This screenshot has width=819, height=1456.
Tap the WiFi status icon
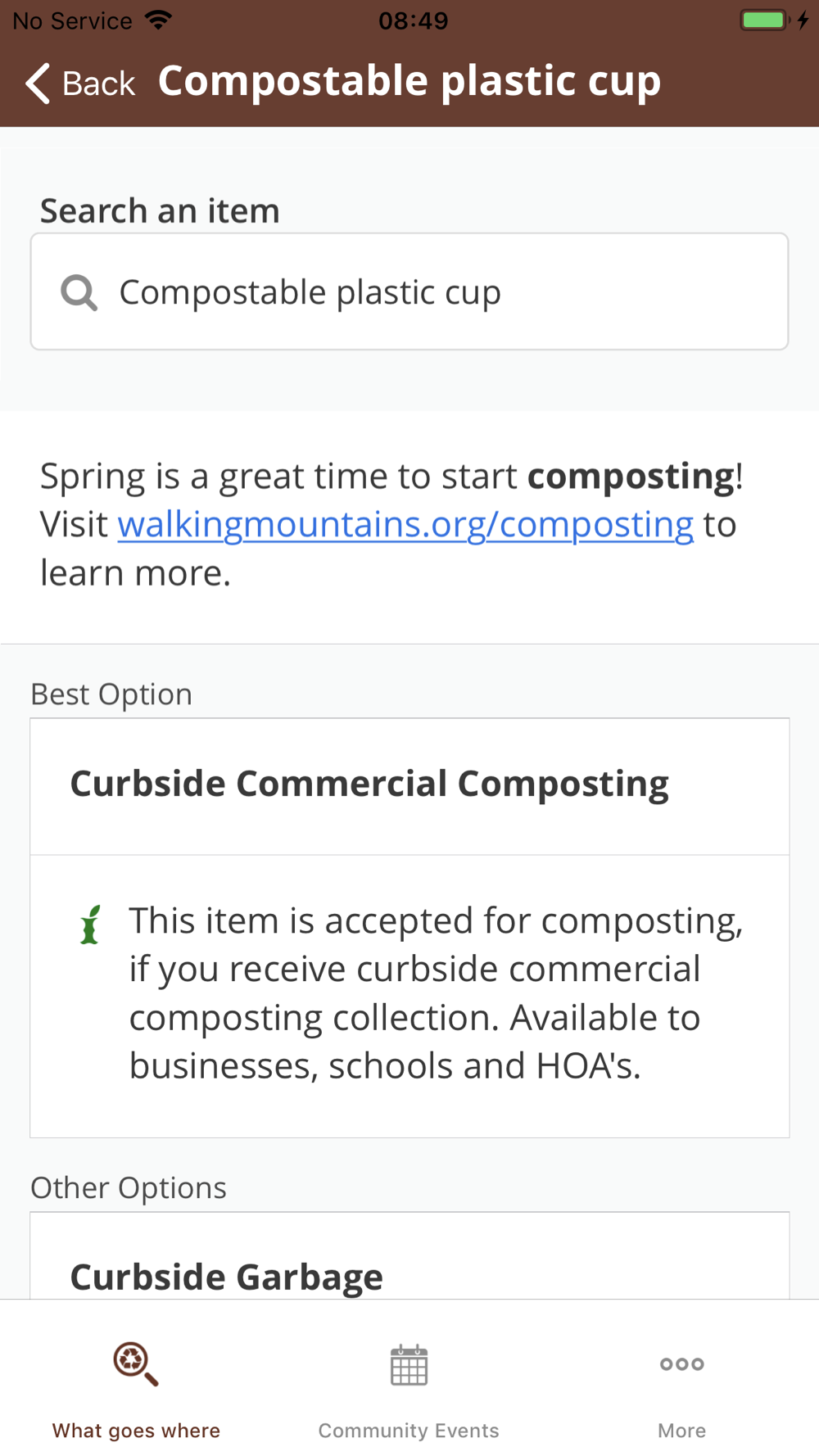[158, 20]
